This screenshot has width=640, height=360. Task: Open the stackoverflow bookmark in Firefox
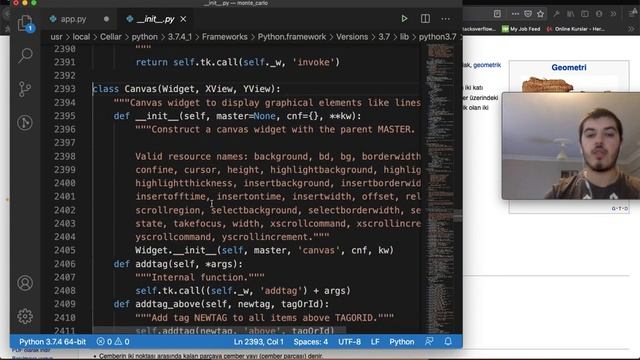(479, 29)
